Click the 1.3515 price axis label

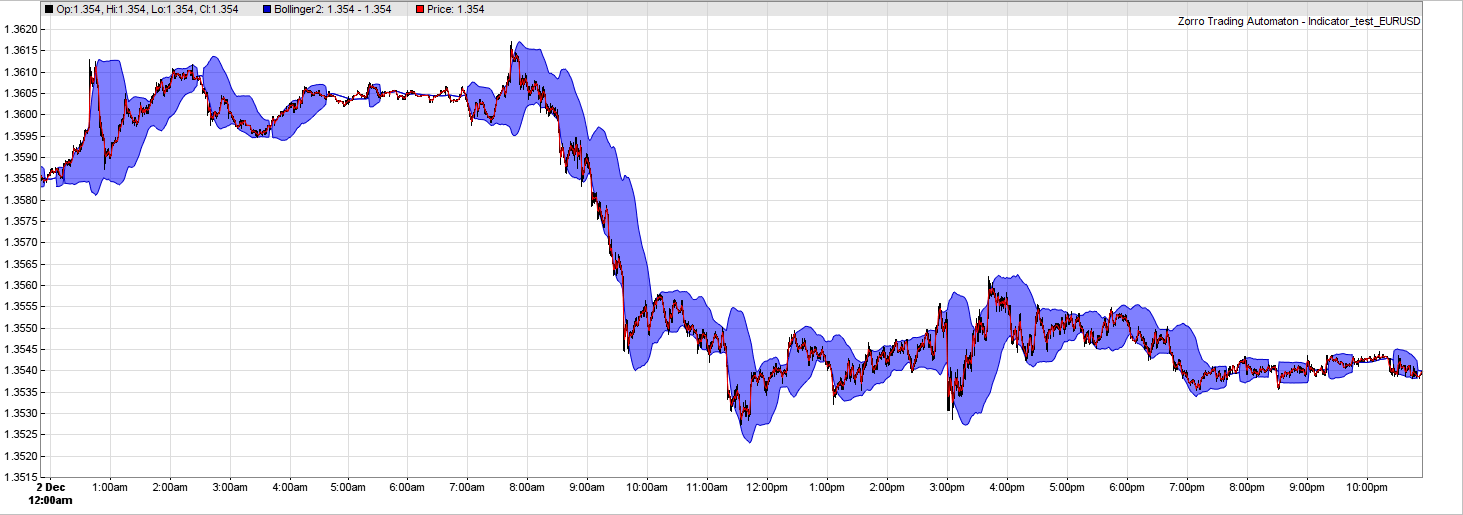[22, 477]
